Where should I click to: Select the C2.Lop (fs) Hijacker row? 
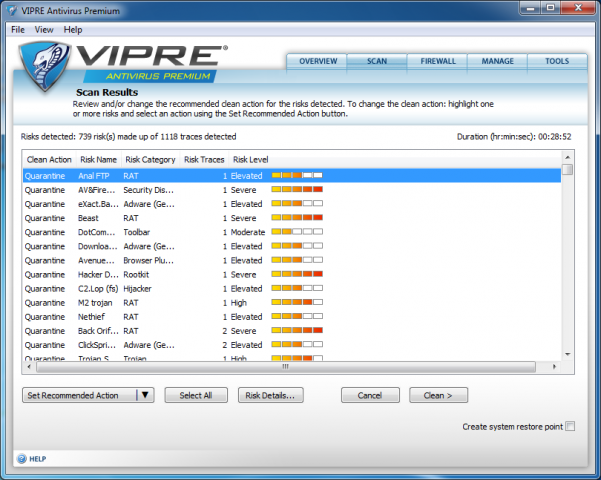(292, 289)
